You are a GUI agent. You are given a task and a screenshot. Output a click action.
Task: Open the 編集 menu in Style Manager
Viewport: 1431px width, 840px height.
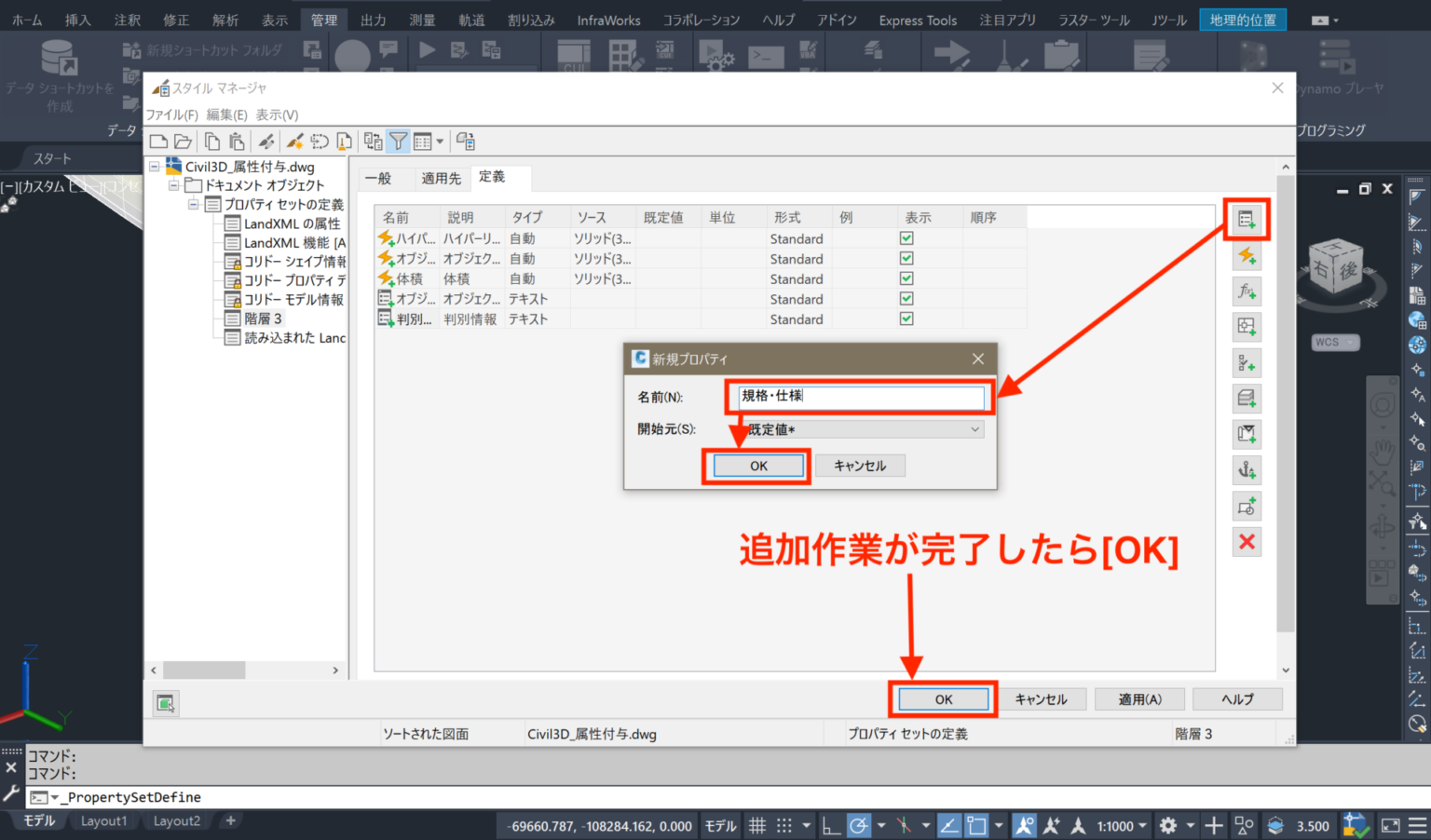pyautogui.click(x=226, y=115)
